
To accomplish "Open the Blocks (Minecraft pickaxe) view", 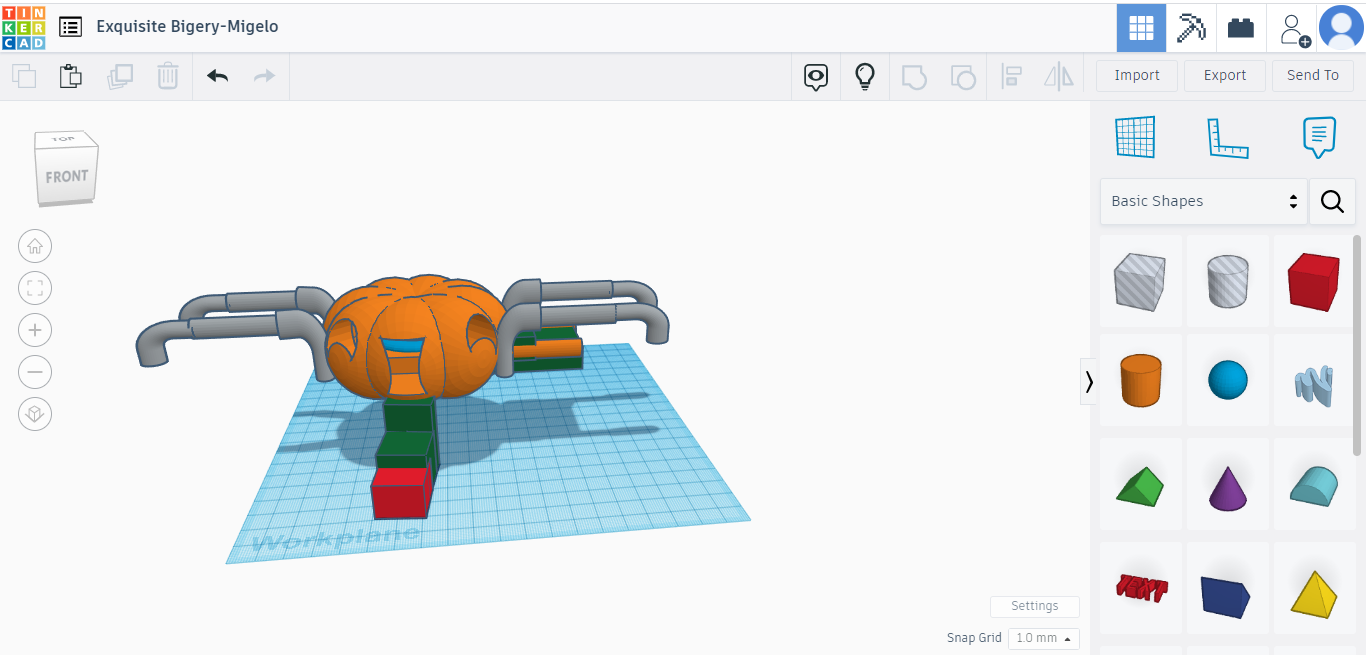I will [x=1191, y=27].
